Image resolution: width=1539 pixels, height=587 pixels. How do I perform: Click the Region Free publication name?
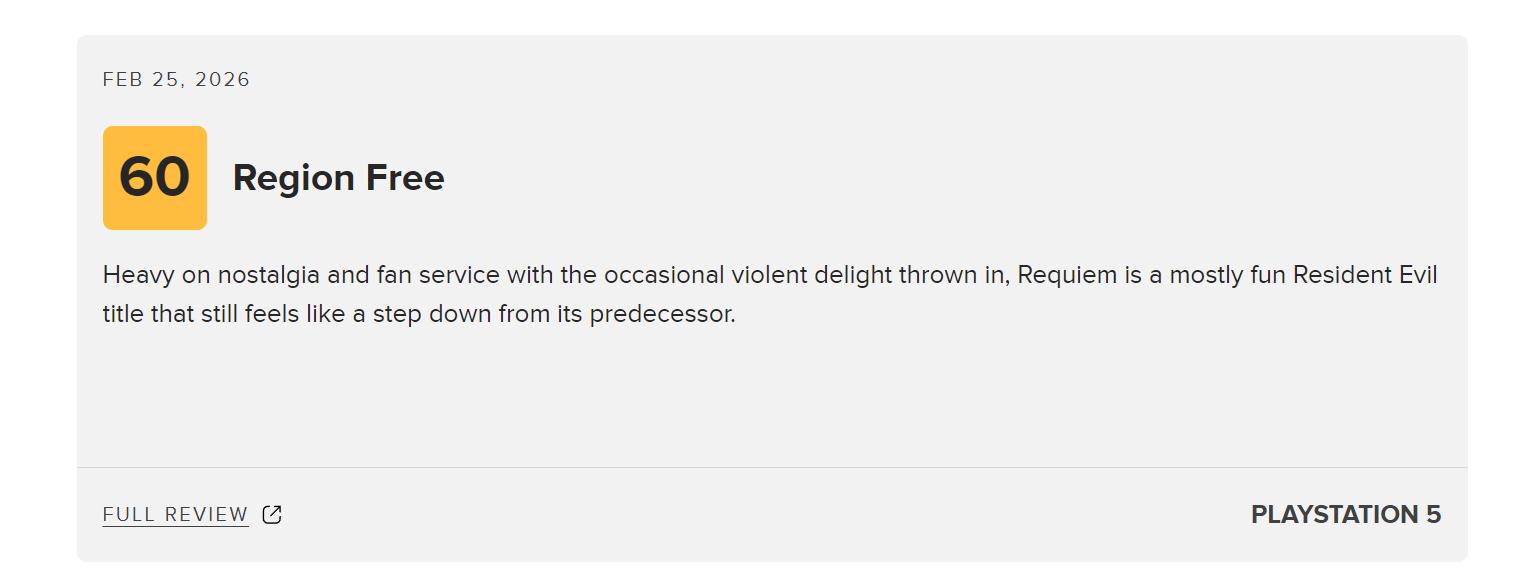point(338,178)
